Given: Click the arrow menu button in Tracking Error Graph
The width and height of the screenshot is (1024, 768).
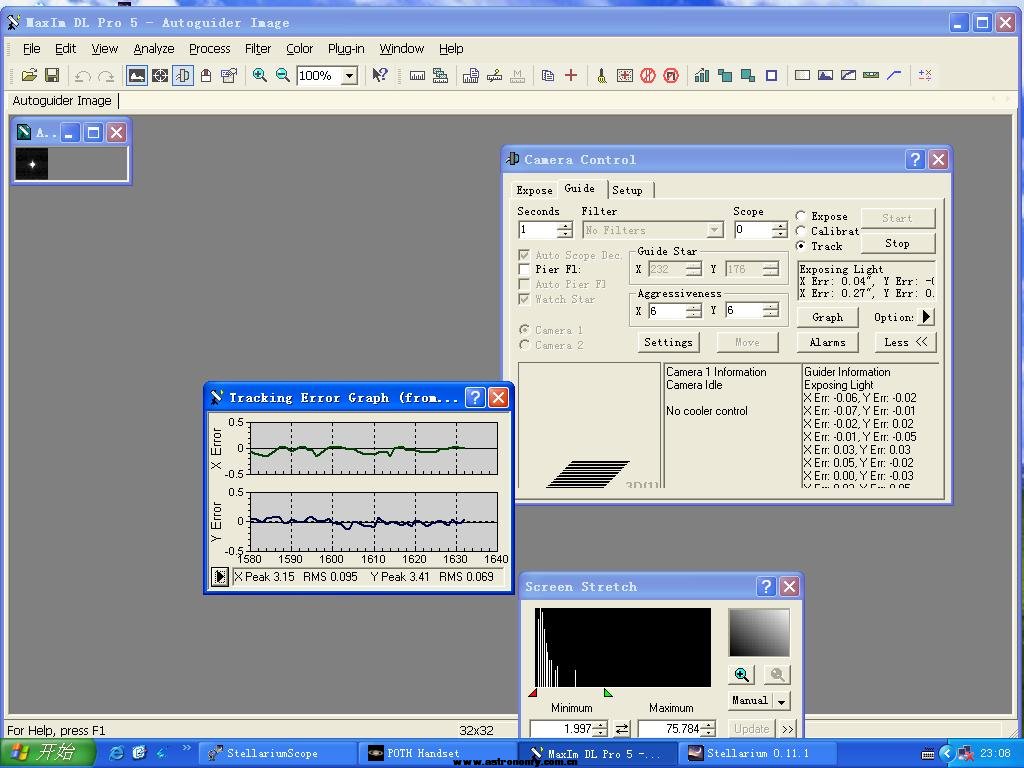Looking at the screenshot, I should (220, 577).
